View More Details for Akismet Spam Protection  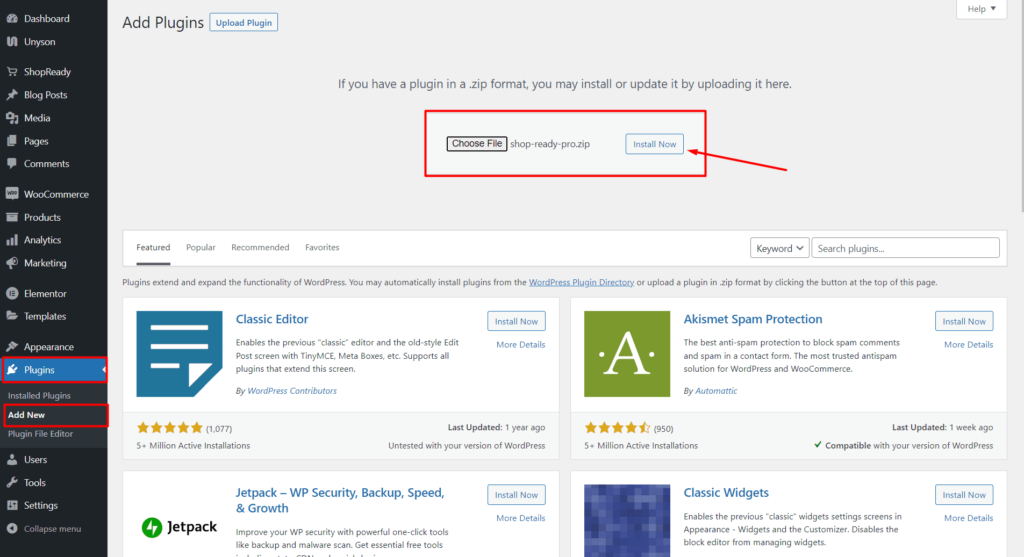(x=968, y=345)
